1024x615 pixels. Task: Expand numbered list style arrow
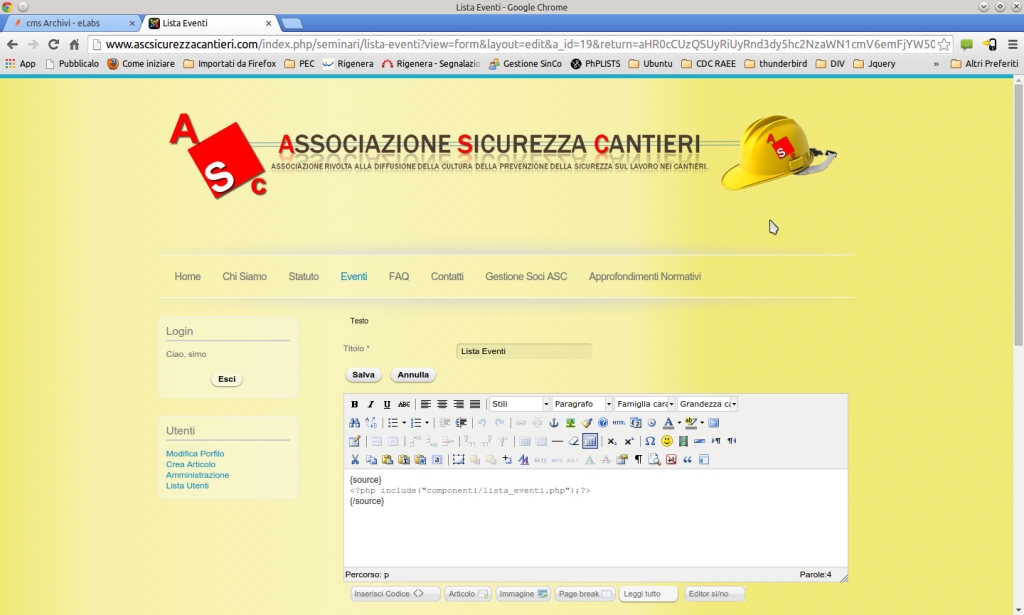427,422
